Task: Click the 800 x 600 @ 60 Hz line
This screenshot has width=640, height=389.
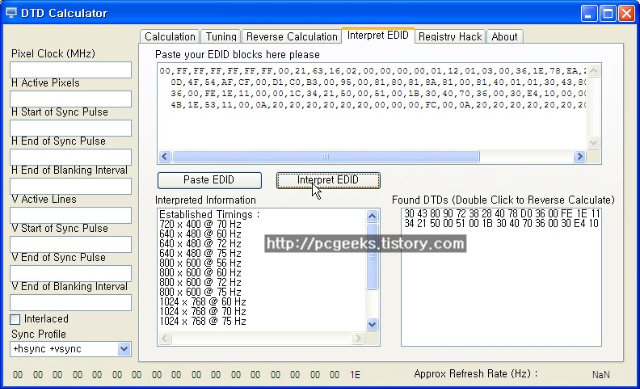Action: (200, 273)
